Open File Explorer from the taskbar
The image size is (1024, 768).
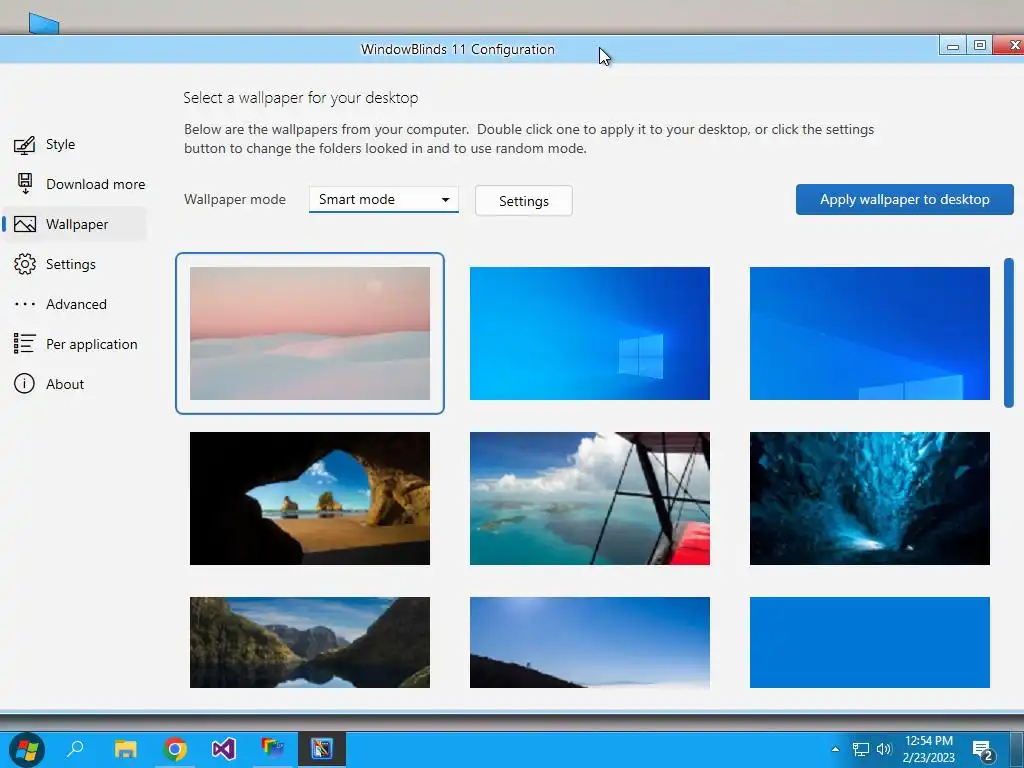click(x=125, y=748)
